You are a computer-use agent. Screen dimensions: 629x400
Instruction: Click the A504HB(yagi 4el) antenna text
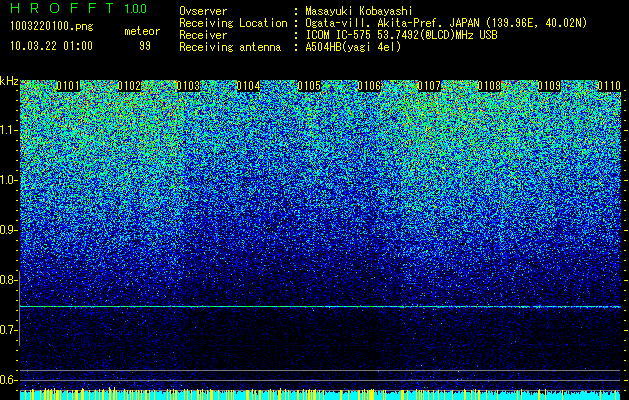(353, 47)
